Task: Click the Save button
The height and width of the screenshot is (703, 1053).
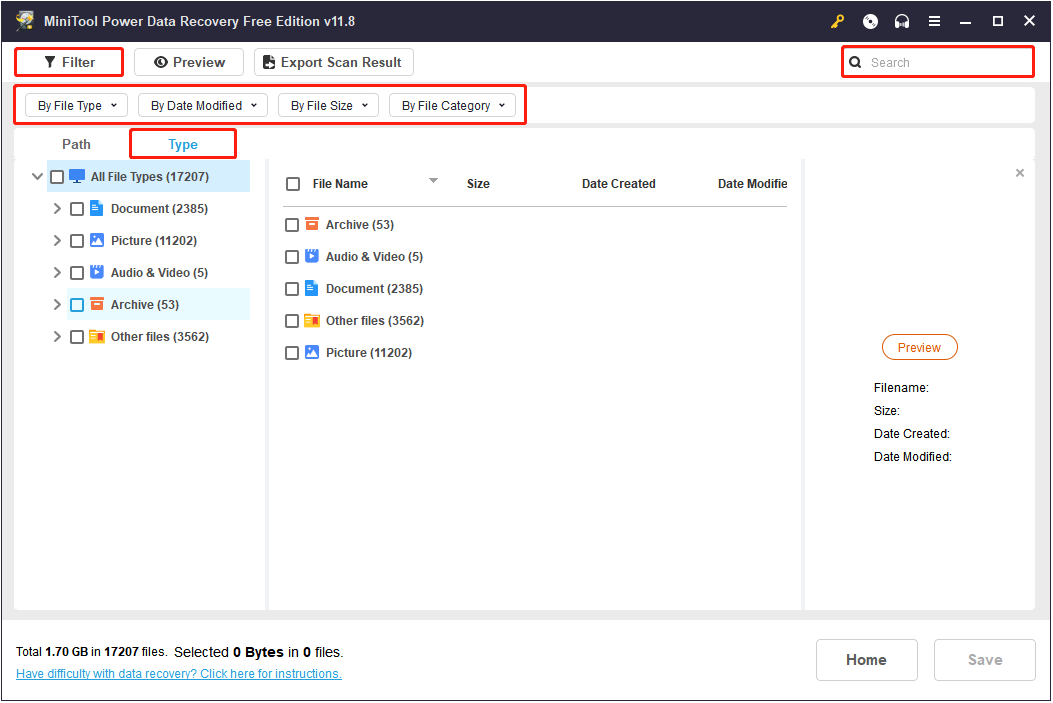Action: (985, 660)
